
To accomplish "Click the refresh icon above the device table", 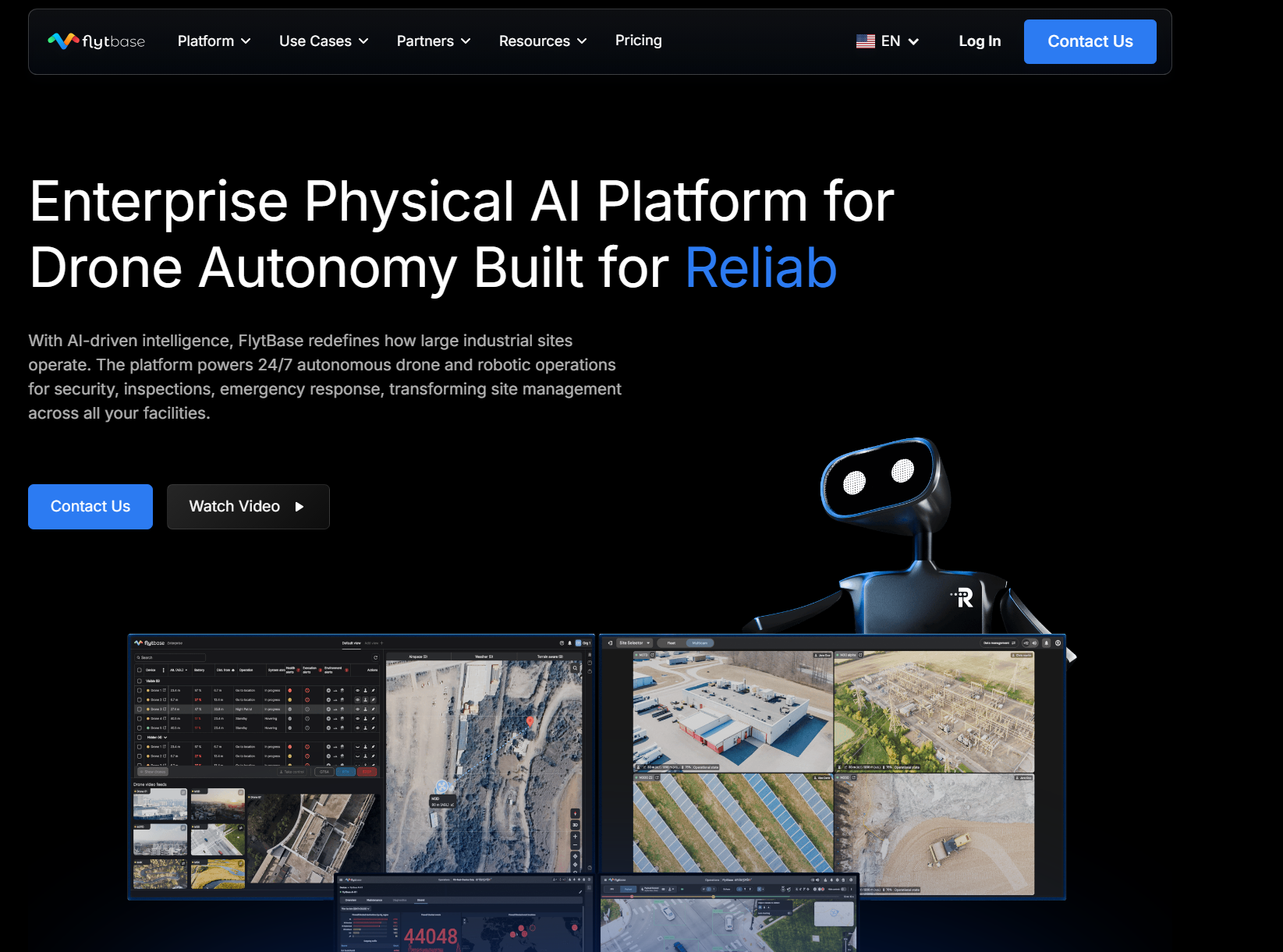I will click(375, 657).
